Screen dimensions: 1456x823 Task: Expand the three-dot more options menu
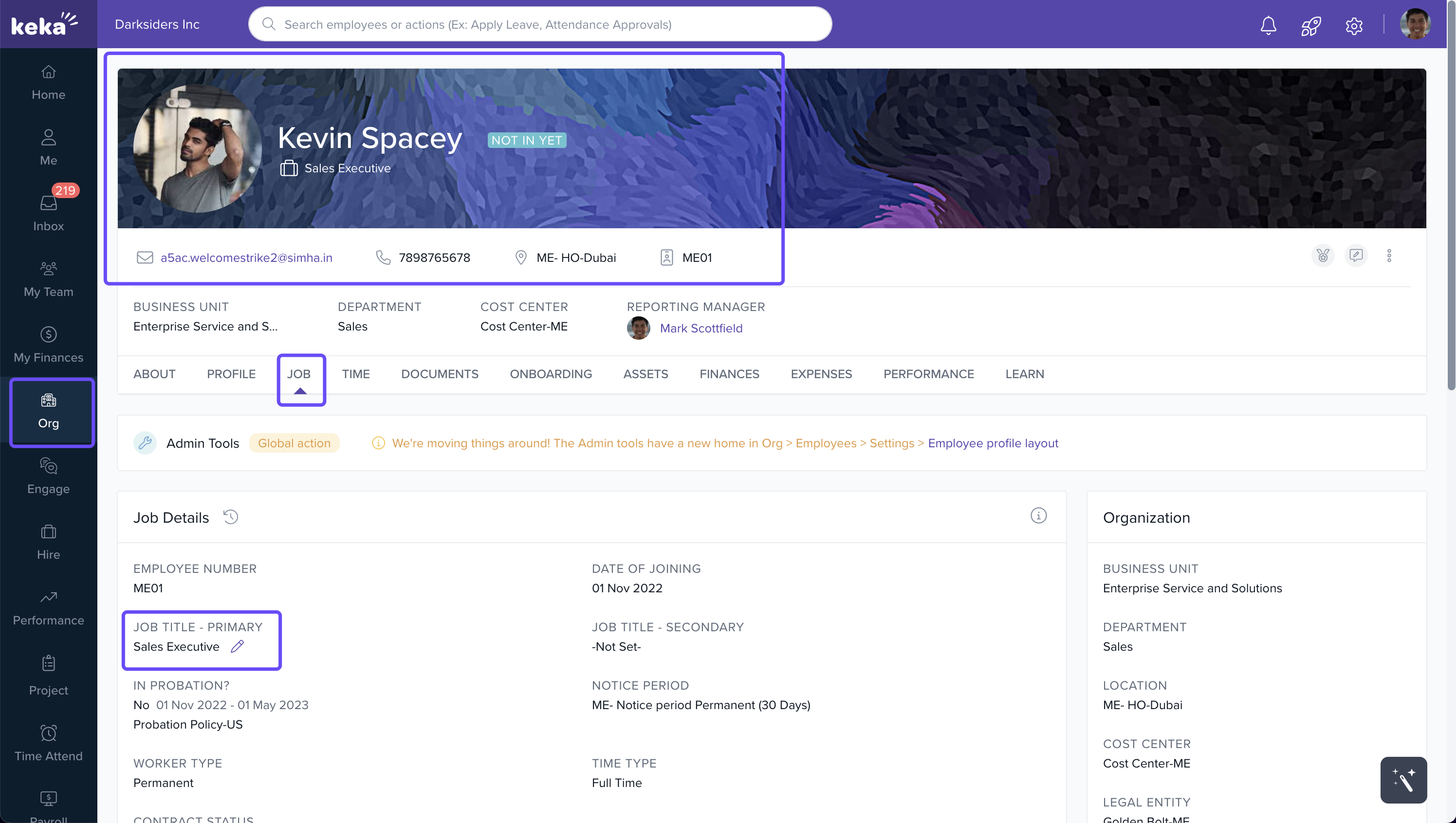[1389, 256]
